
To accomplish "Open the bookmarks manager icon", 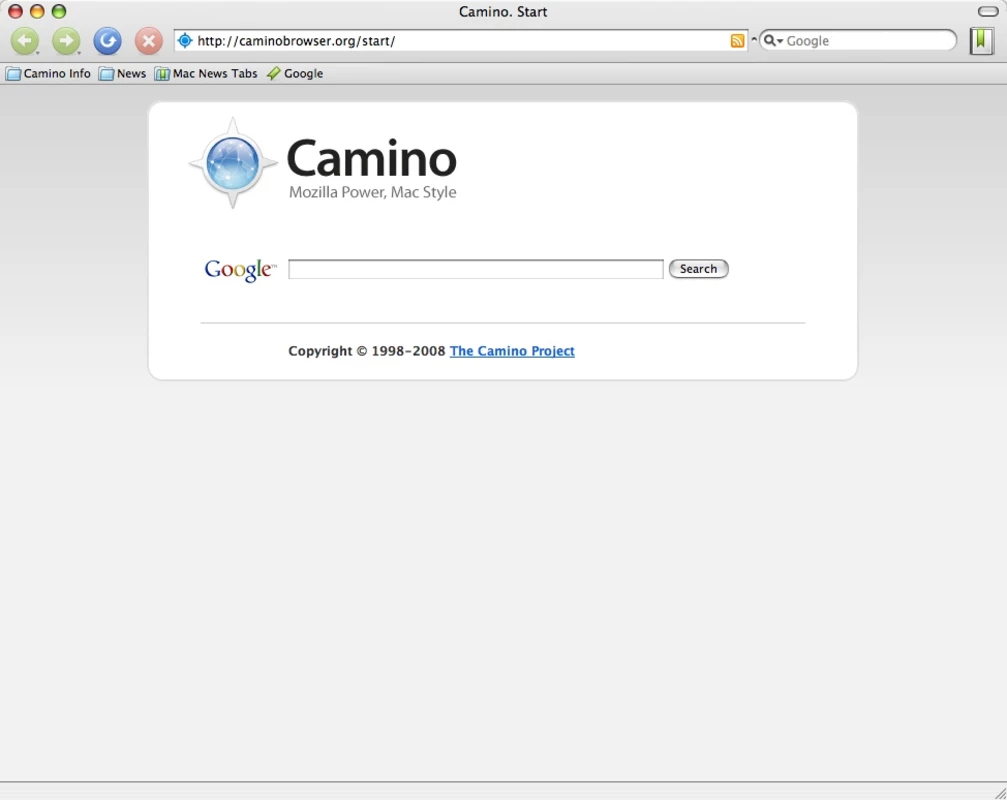I will click(981, 41).
